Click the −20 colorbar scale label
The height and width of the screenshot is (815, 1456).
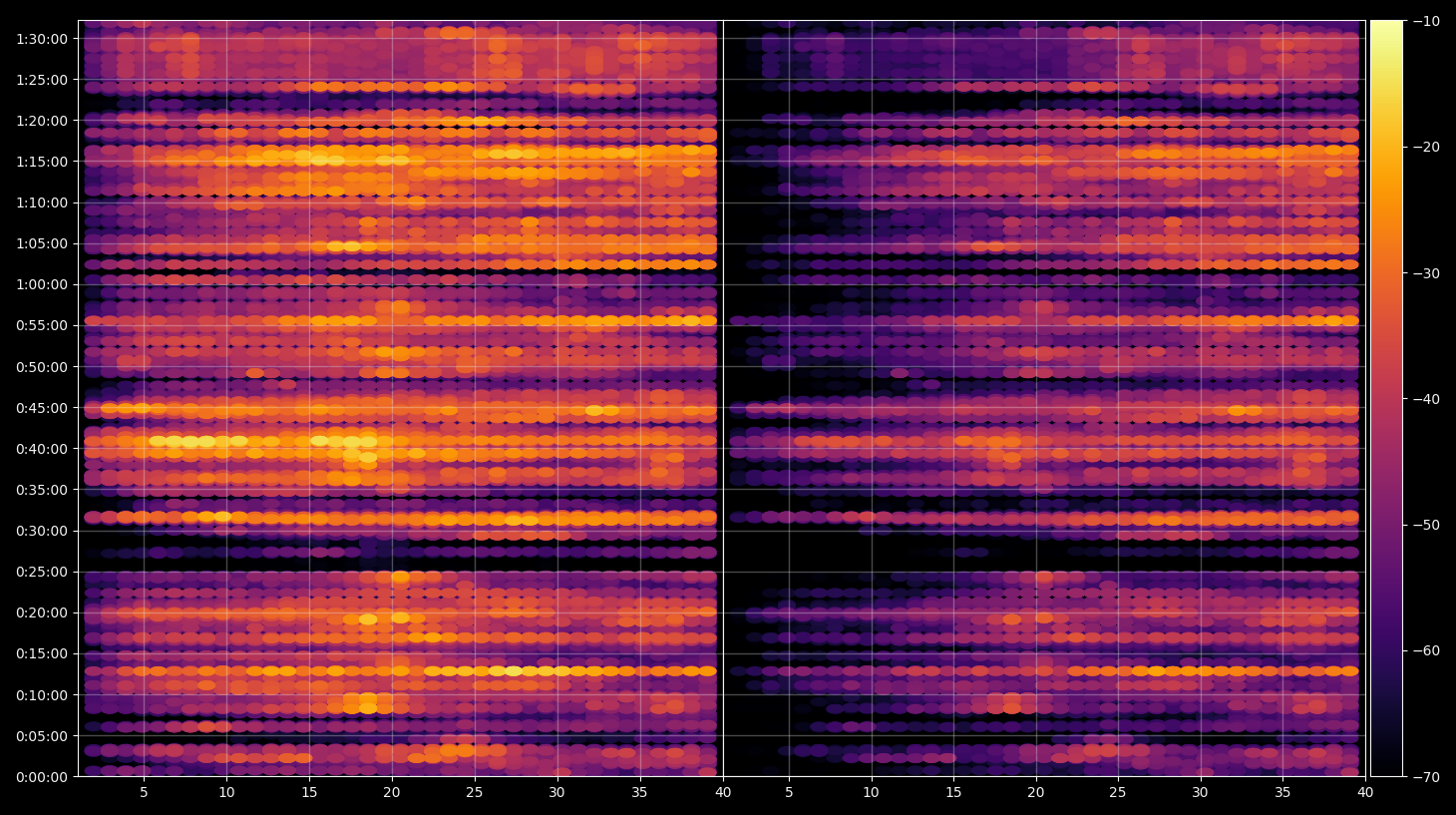click(1426, 147)
